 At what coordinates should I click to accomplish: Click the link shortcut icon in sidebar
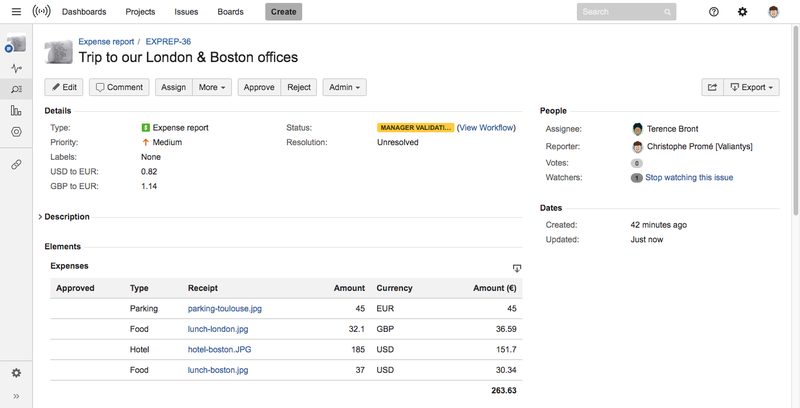pyautogui.click(x=16, y=163)
